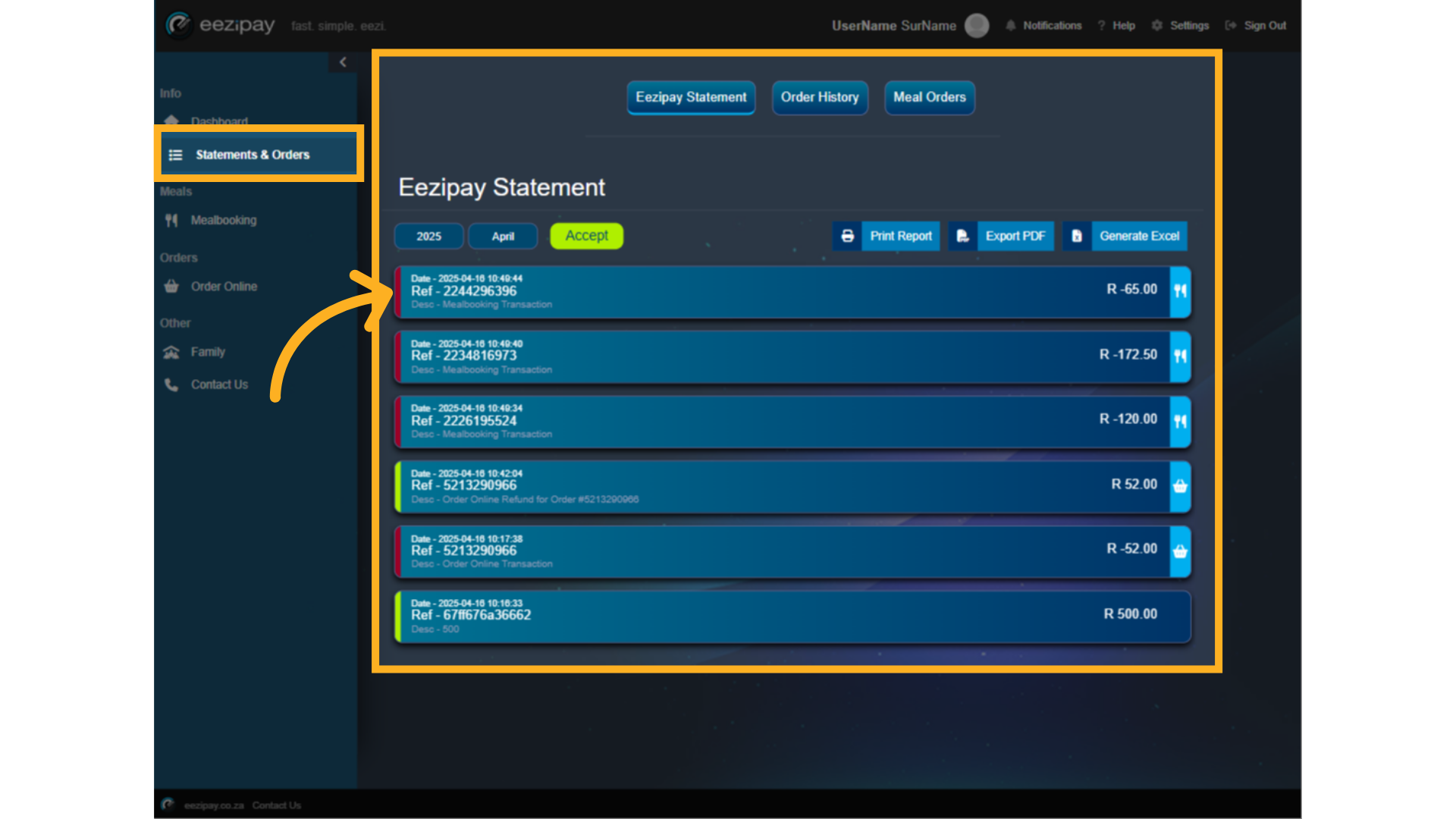Open the April month dropdown
Image resolution: width=1456 pixels, height=819 pixels.
click(503, 237)
